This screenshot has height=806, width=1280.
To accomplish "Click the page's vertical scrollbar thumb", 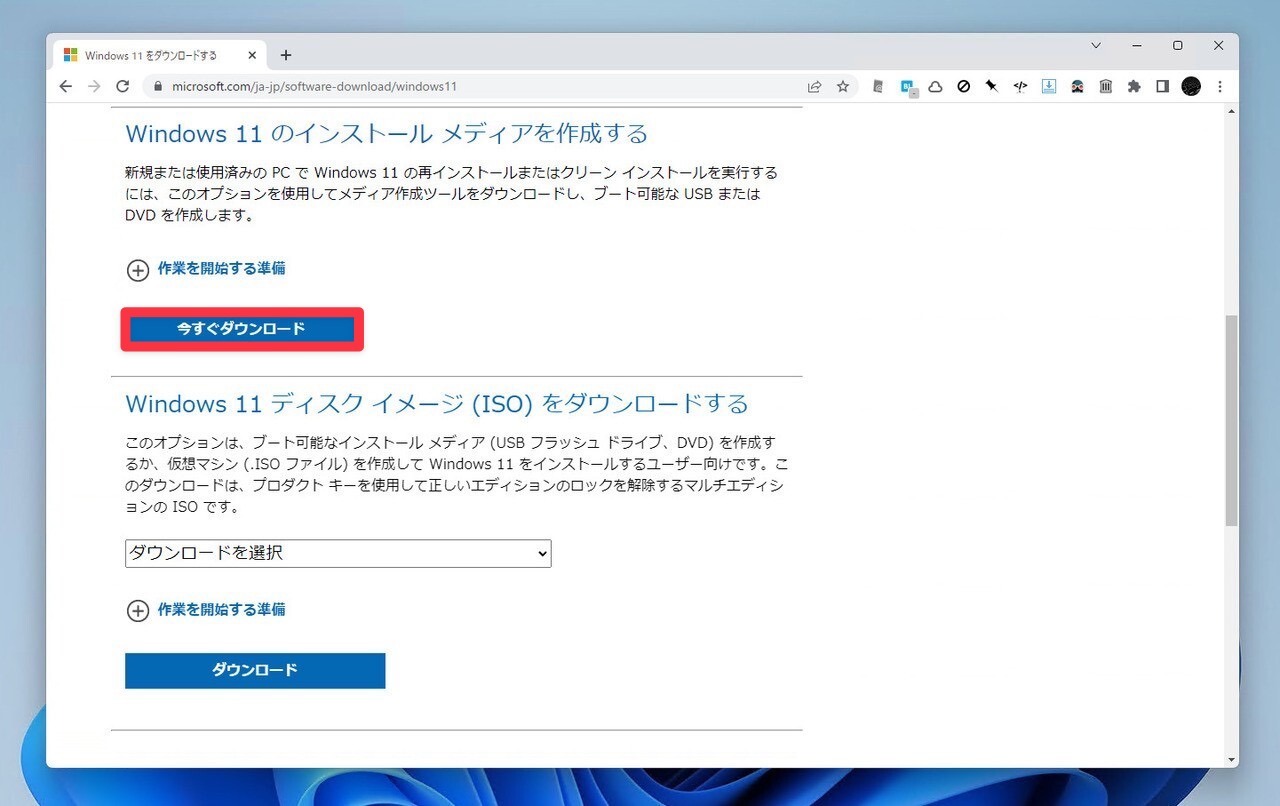I will click(x=1231, y=420).
